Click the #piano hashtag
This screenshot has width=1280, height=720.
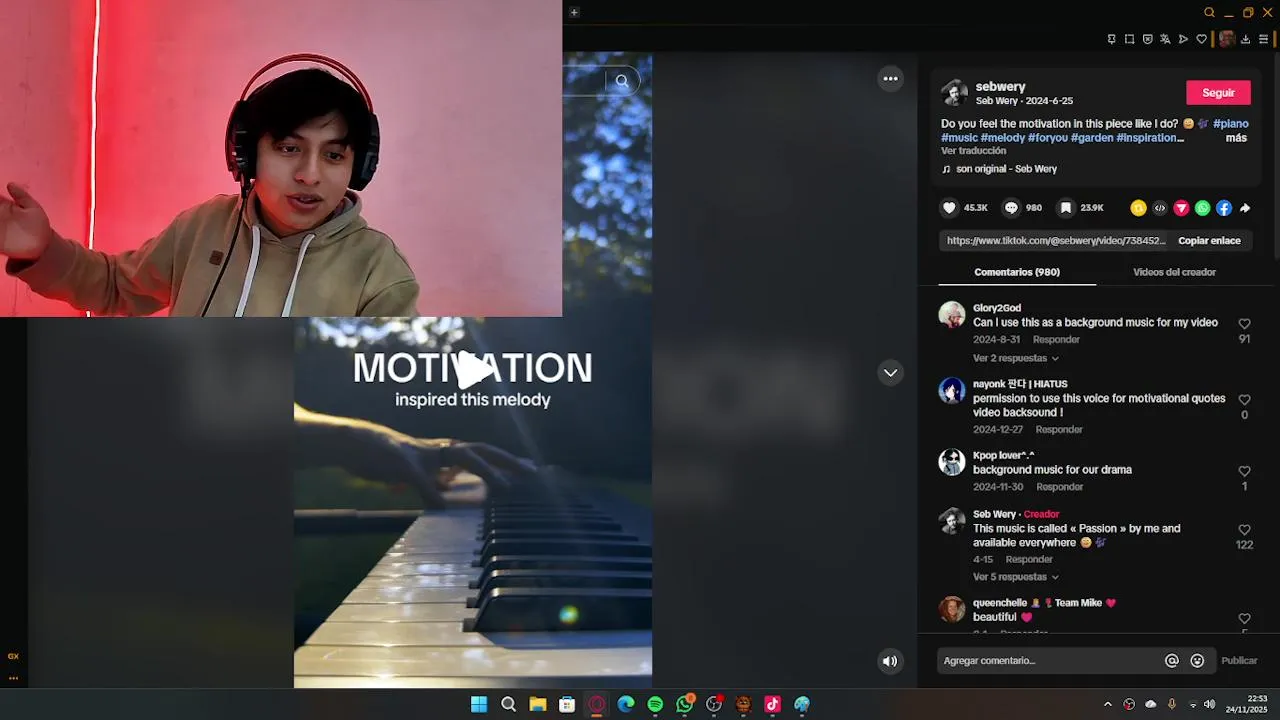point(1231,124)
